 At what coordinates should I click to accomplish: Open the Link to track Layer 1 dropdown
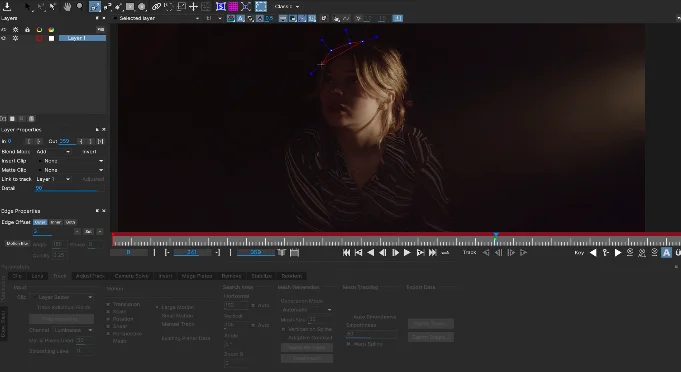tap(53, 179)
